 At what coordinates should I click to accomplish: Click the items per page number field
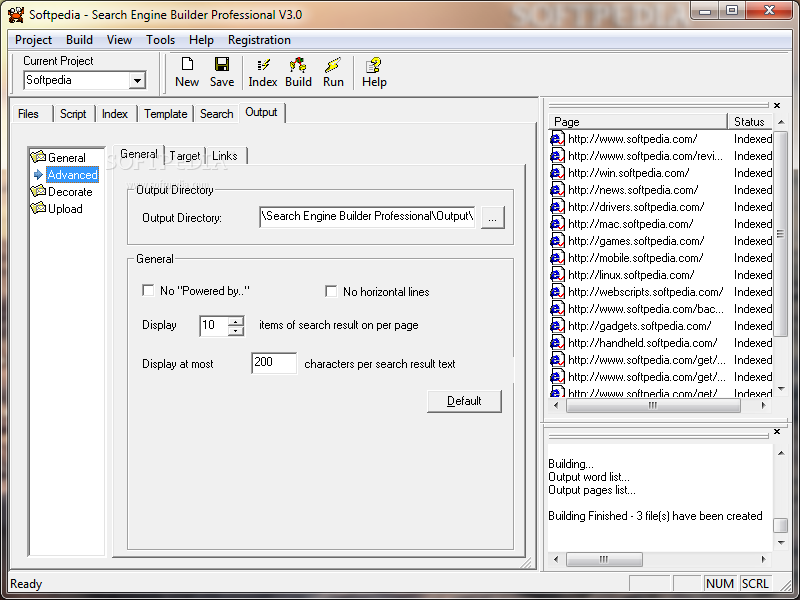[x=214, y=326]
